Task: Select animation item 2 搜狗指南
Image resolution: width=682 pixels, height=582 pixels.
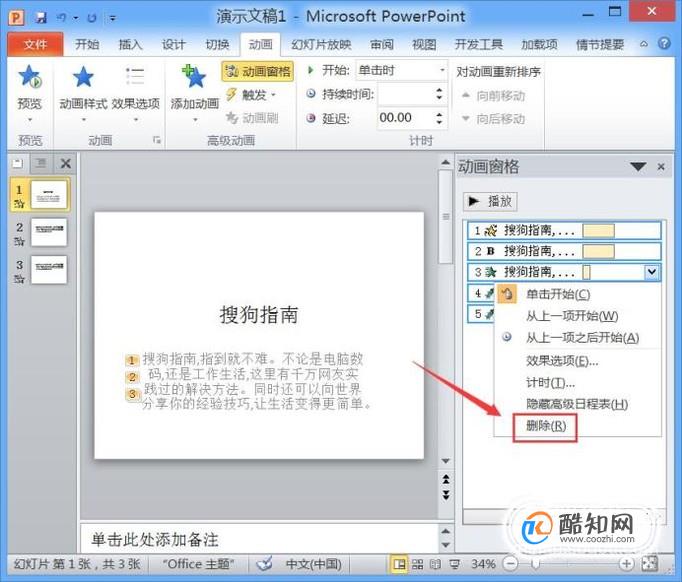Action: coord(564,251)
